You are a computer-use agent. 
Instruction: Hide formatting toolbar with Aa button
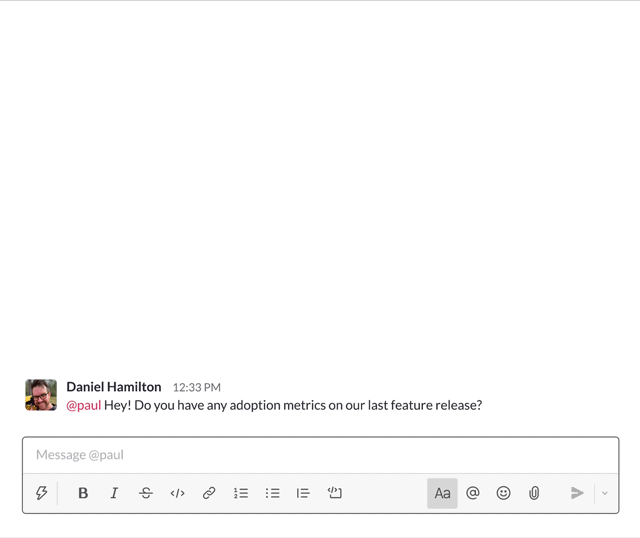442,493
